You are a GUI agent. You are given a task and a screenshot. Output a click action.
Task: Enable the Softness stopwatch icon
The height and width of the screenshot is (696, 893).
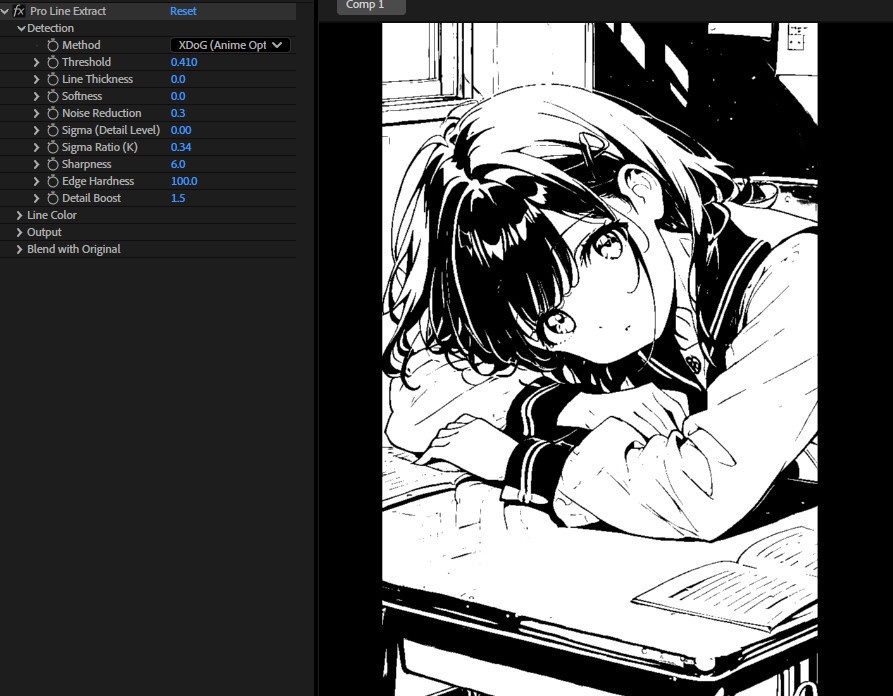(x=53, y=96)
